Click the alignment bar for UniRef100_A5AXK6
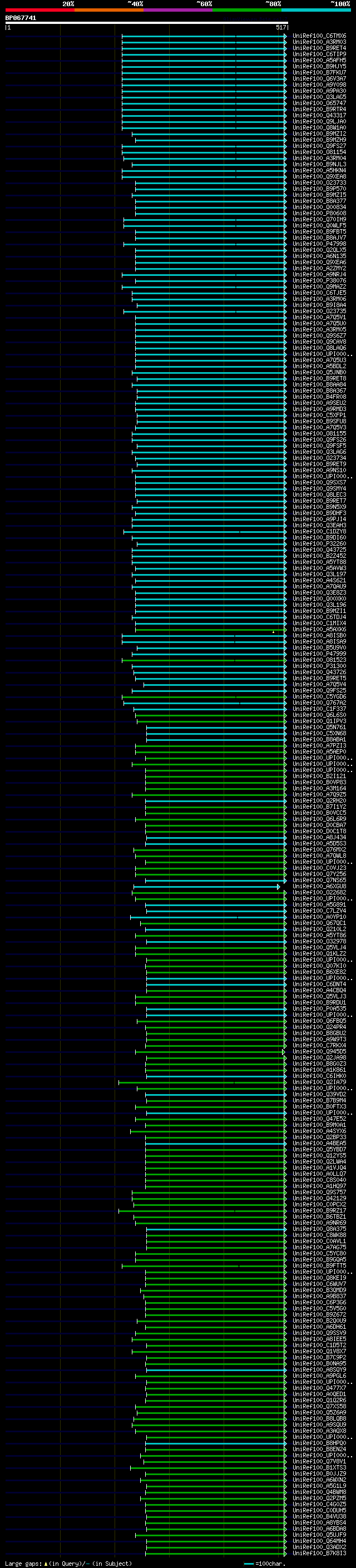 [211, 630]
